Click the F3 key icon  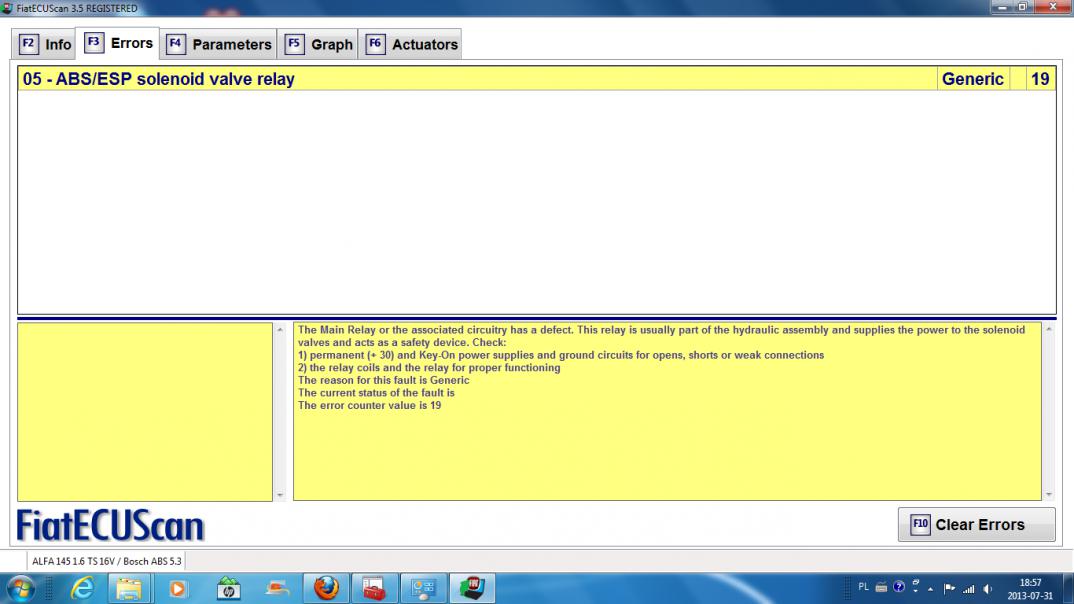click(94, 42)
